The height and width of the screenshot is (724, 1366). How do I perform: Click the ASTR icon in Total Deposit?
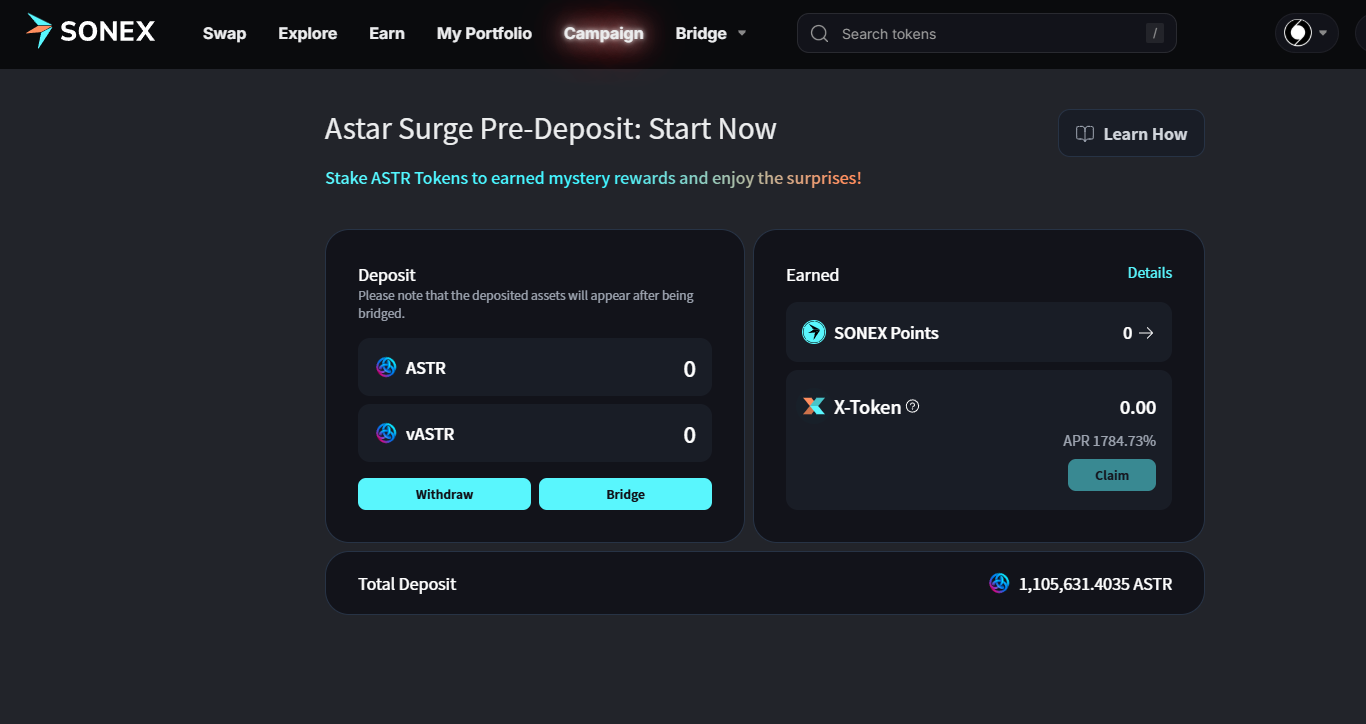[x=999, y=583]
